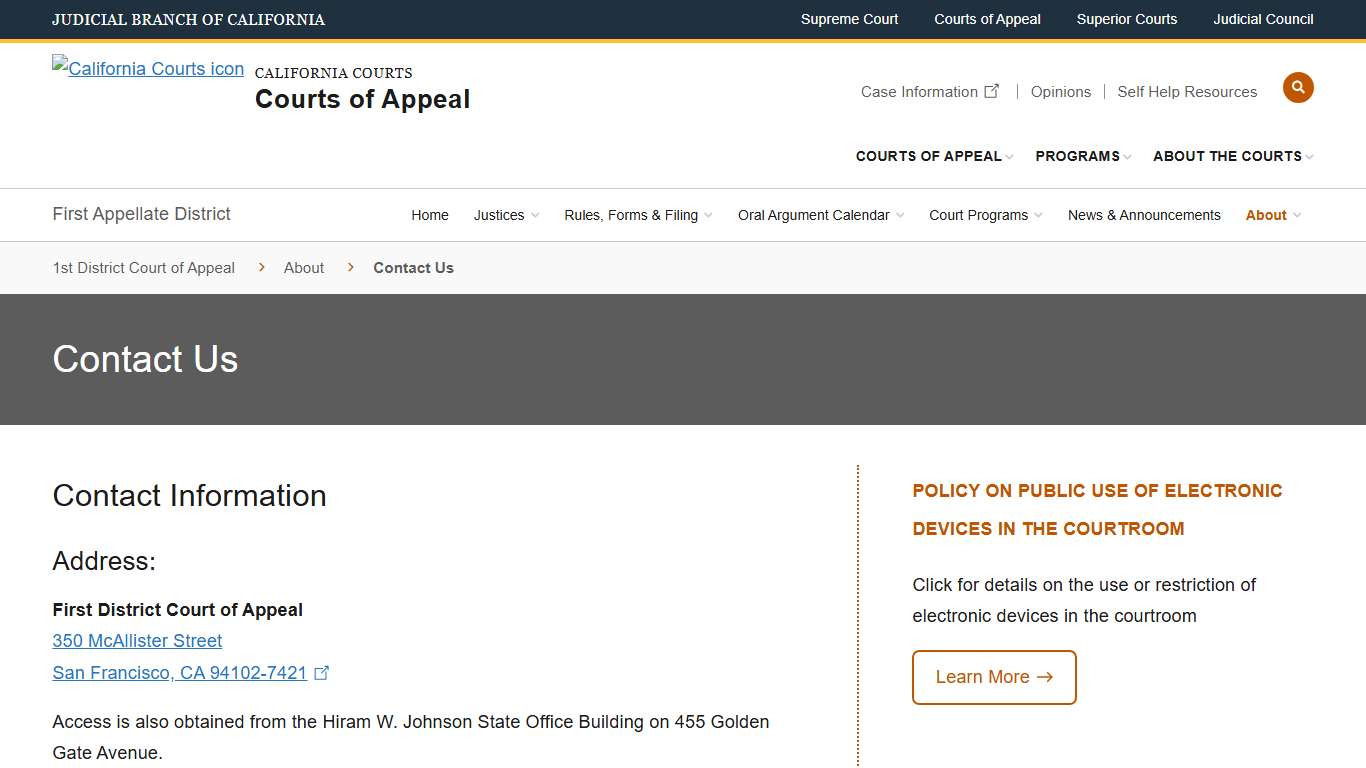Open the Home tab in district navigation
The width and height of the screenshot is (1366, 768).
(430, 214)
